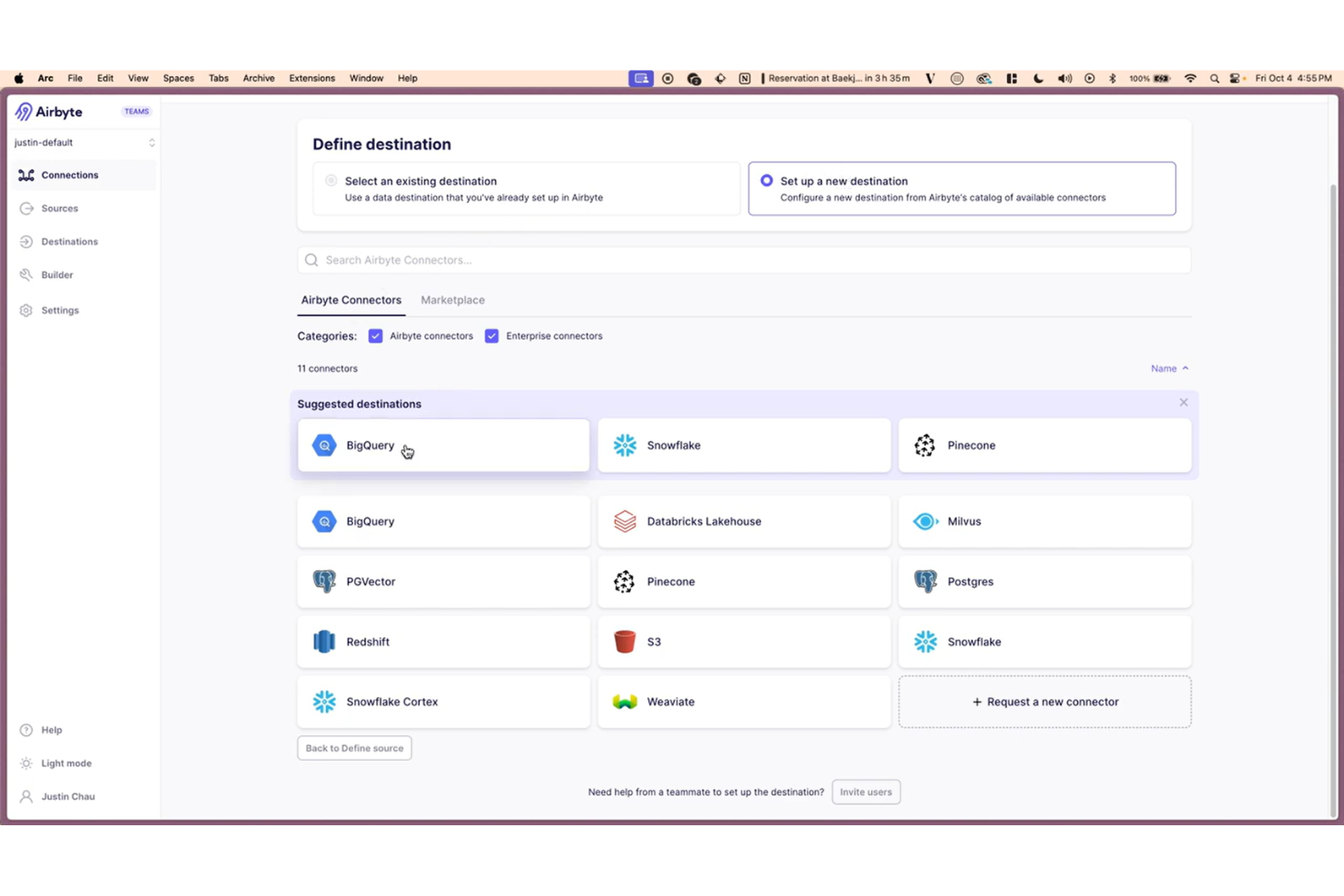Click the Destinations sidebar icon
This screenshot has width=1344, height=896.
(x=26, y=241)
